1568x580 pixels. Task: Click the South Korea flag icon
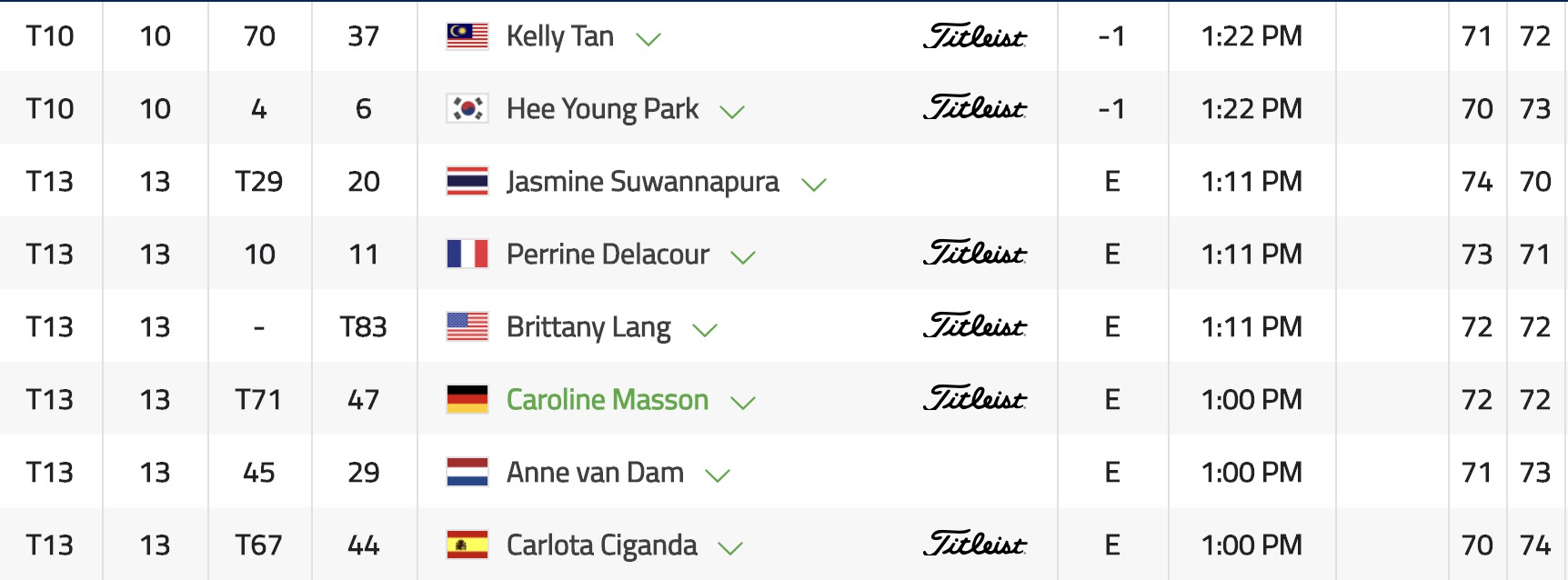pos(467,108)
